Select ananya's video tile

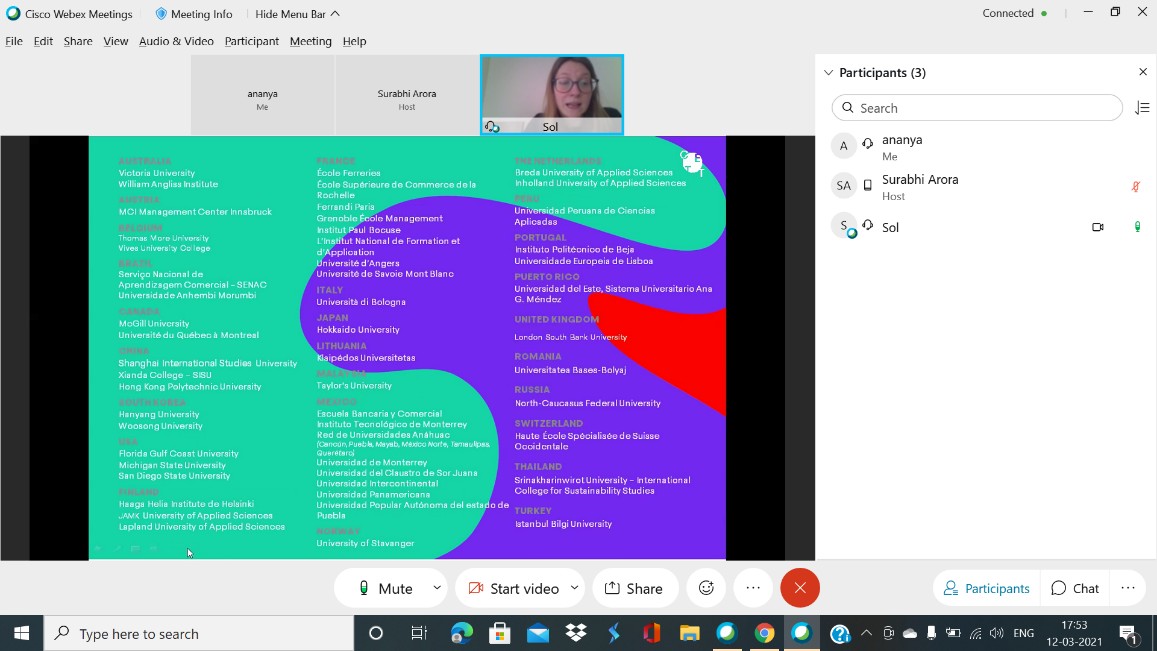263,94
